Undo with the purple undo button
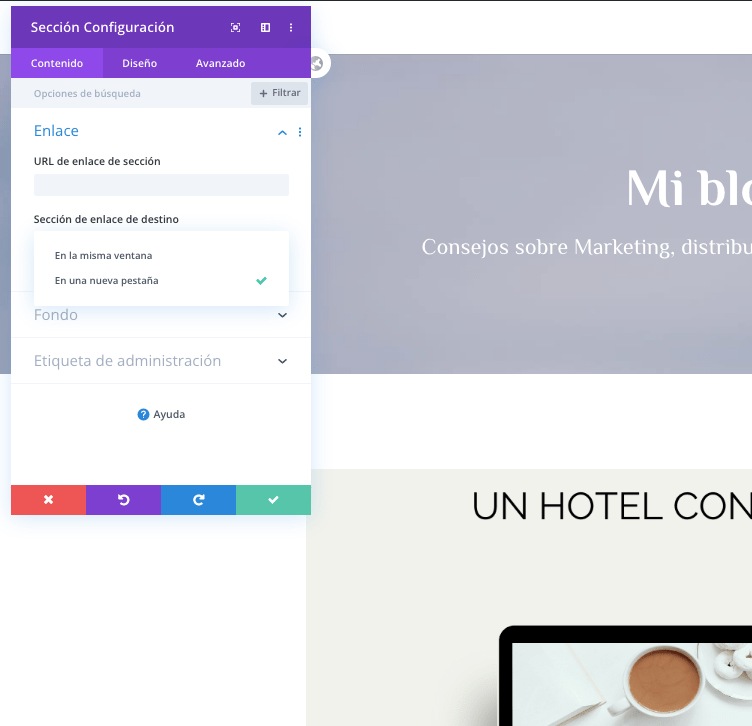Image resolution: width=752 pixels, height=726 pixels. pyautogui.click(x=123, y=500)
